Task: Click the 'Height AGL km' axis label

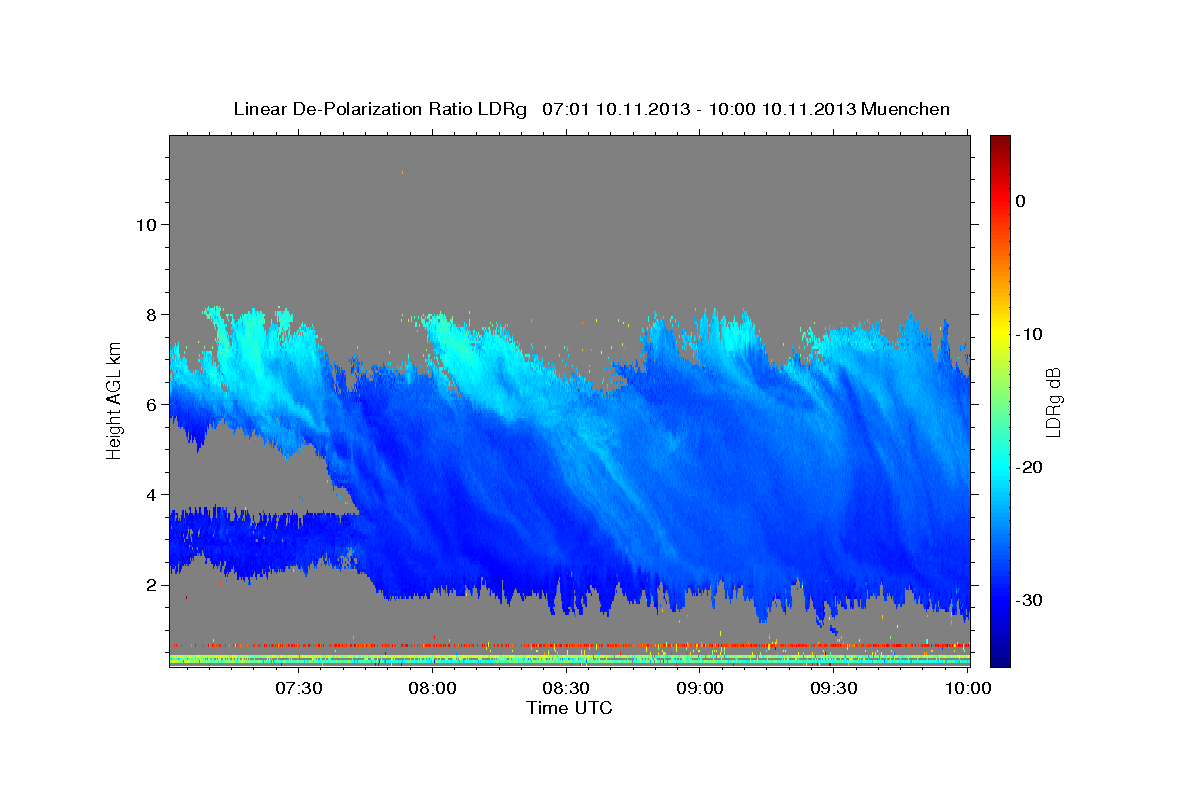Action: 114,401
